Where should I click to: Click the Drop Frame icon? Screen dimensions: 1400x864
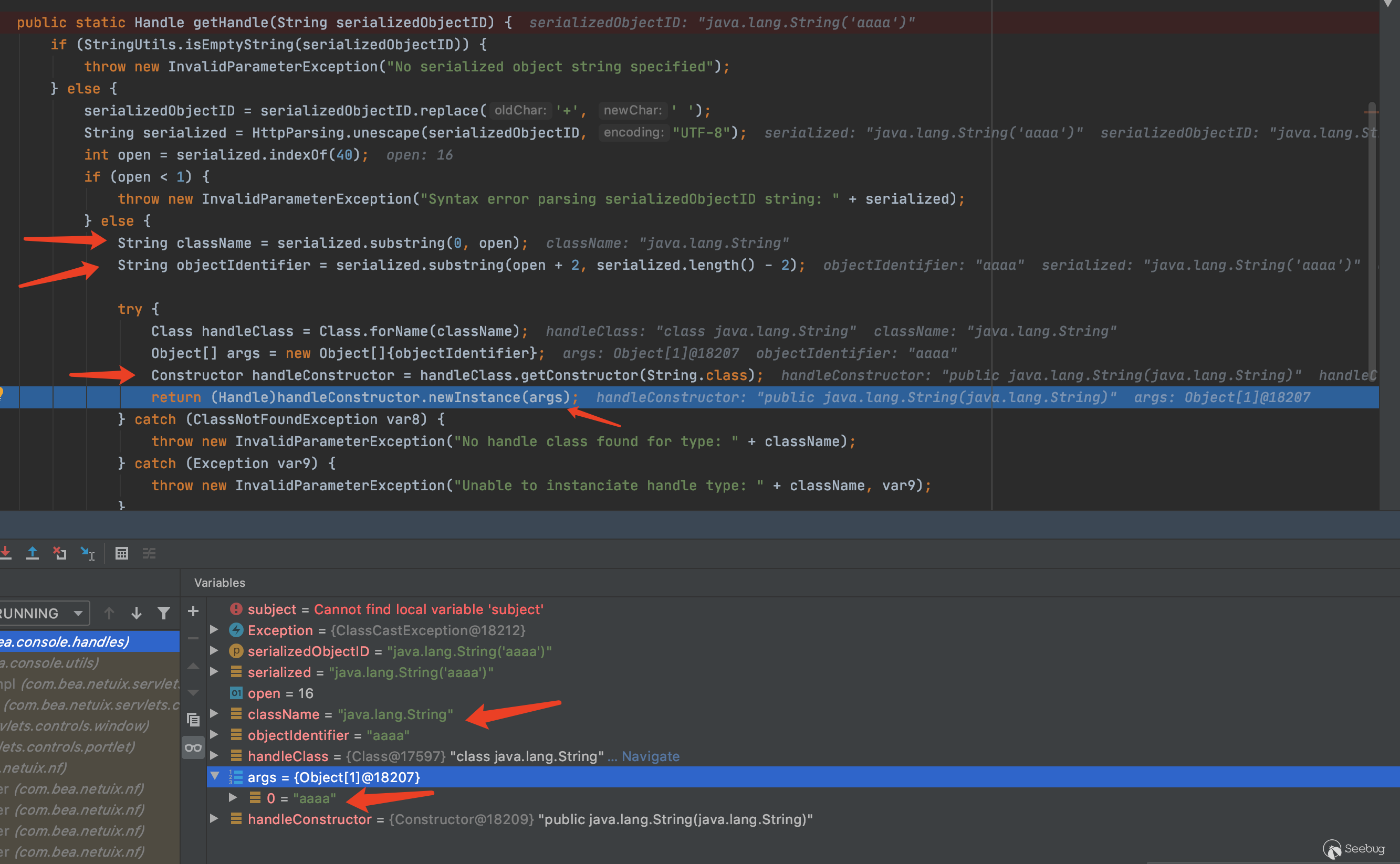tap(60, 553)
